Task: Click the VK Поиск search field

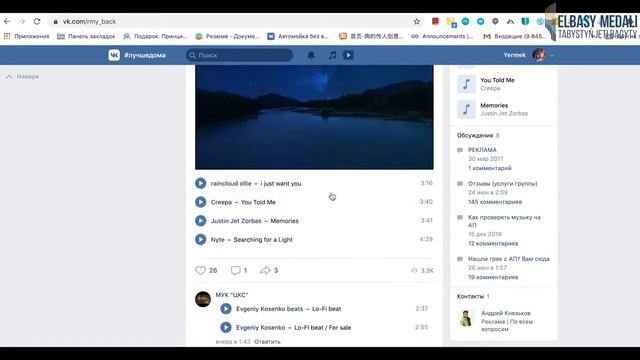Action: coord(239,55)
